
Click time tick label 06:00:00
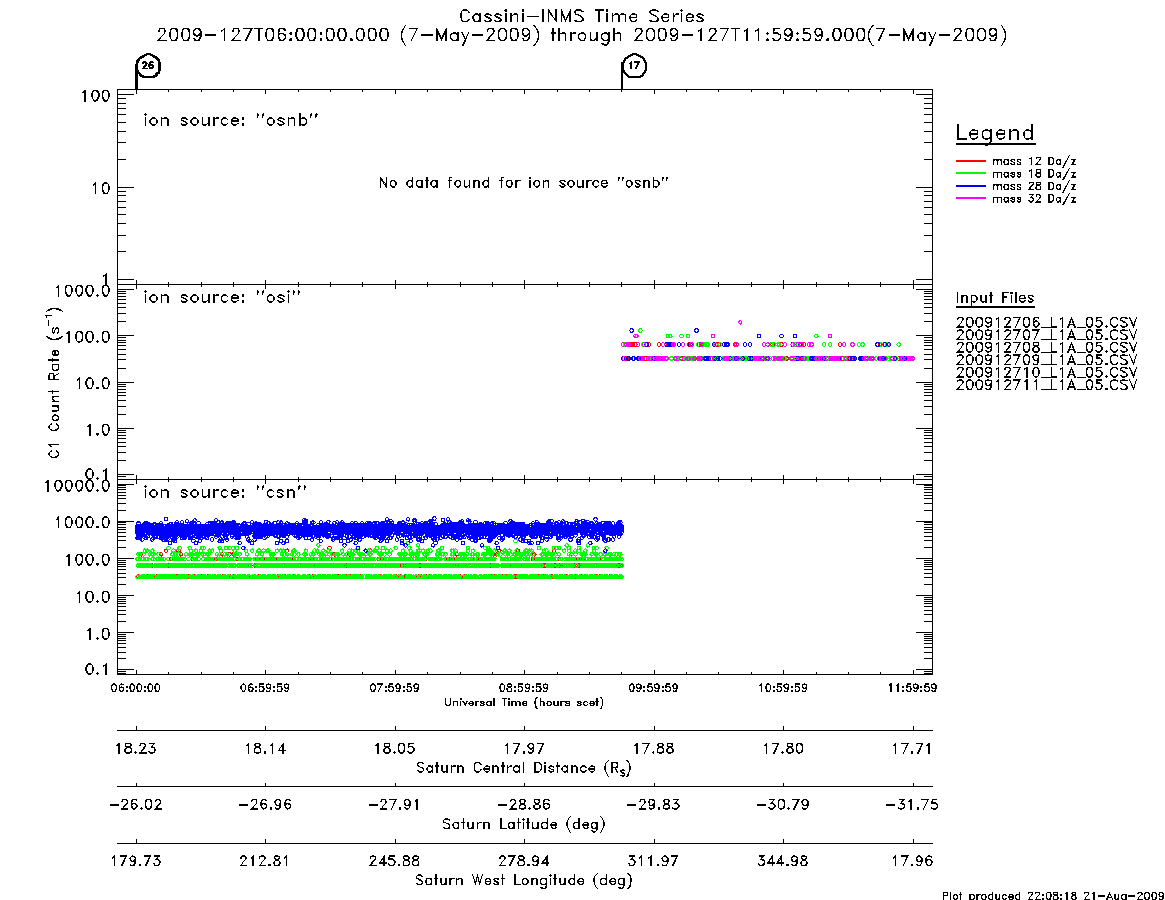point(136,688)
